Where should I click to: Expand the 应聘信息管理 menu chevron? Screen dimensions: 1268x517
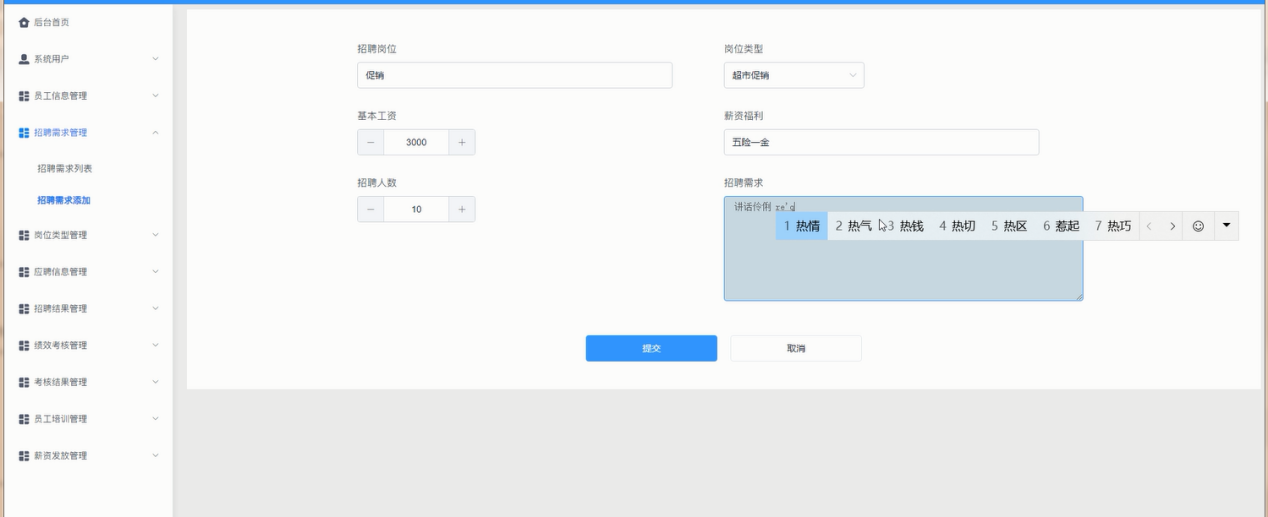coord(155,272)
